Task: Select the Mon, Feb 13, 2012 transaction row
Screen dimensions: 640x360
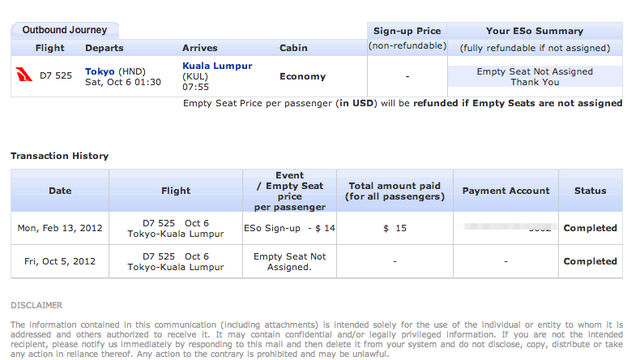Action: 317,228
